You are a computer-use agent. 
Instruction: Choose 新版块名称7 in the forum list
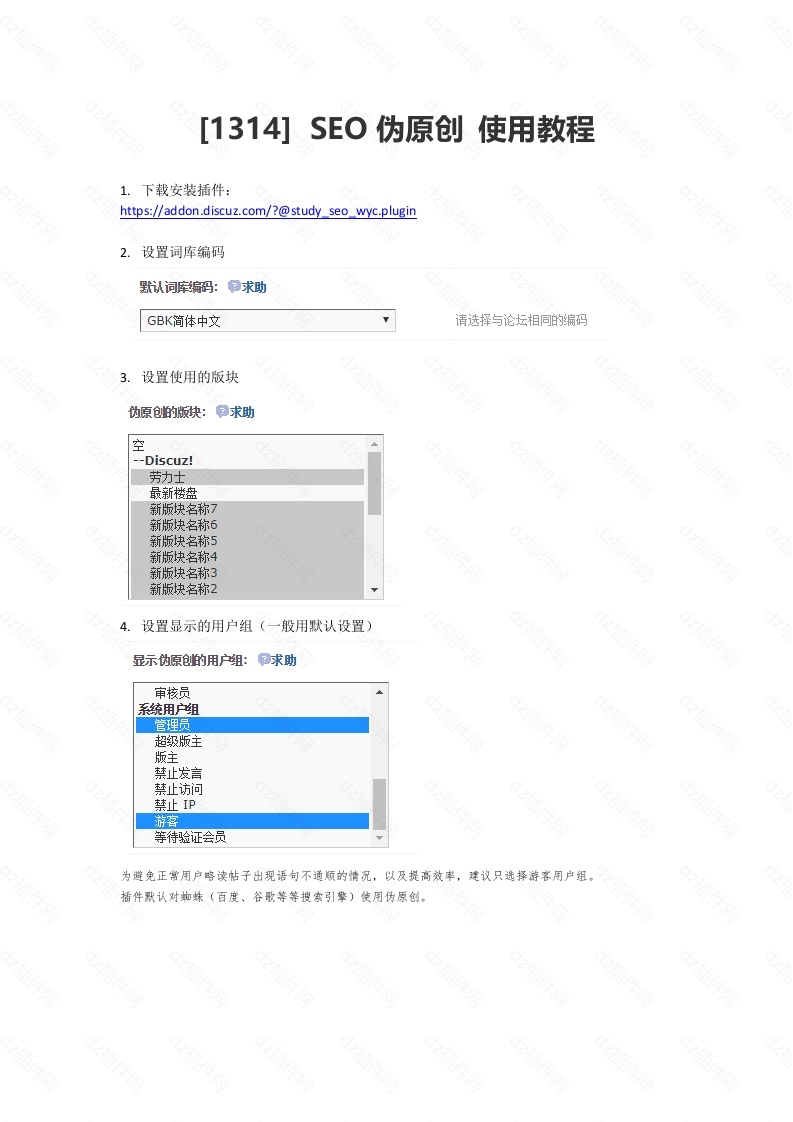[183, 509]
